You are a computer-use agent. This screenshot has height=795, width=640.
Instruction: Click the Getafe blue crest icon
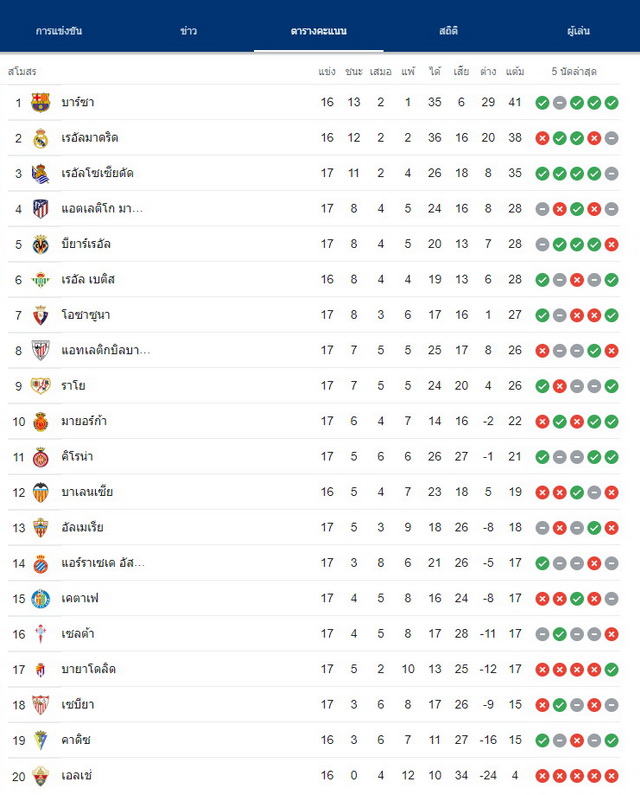41,599
